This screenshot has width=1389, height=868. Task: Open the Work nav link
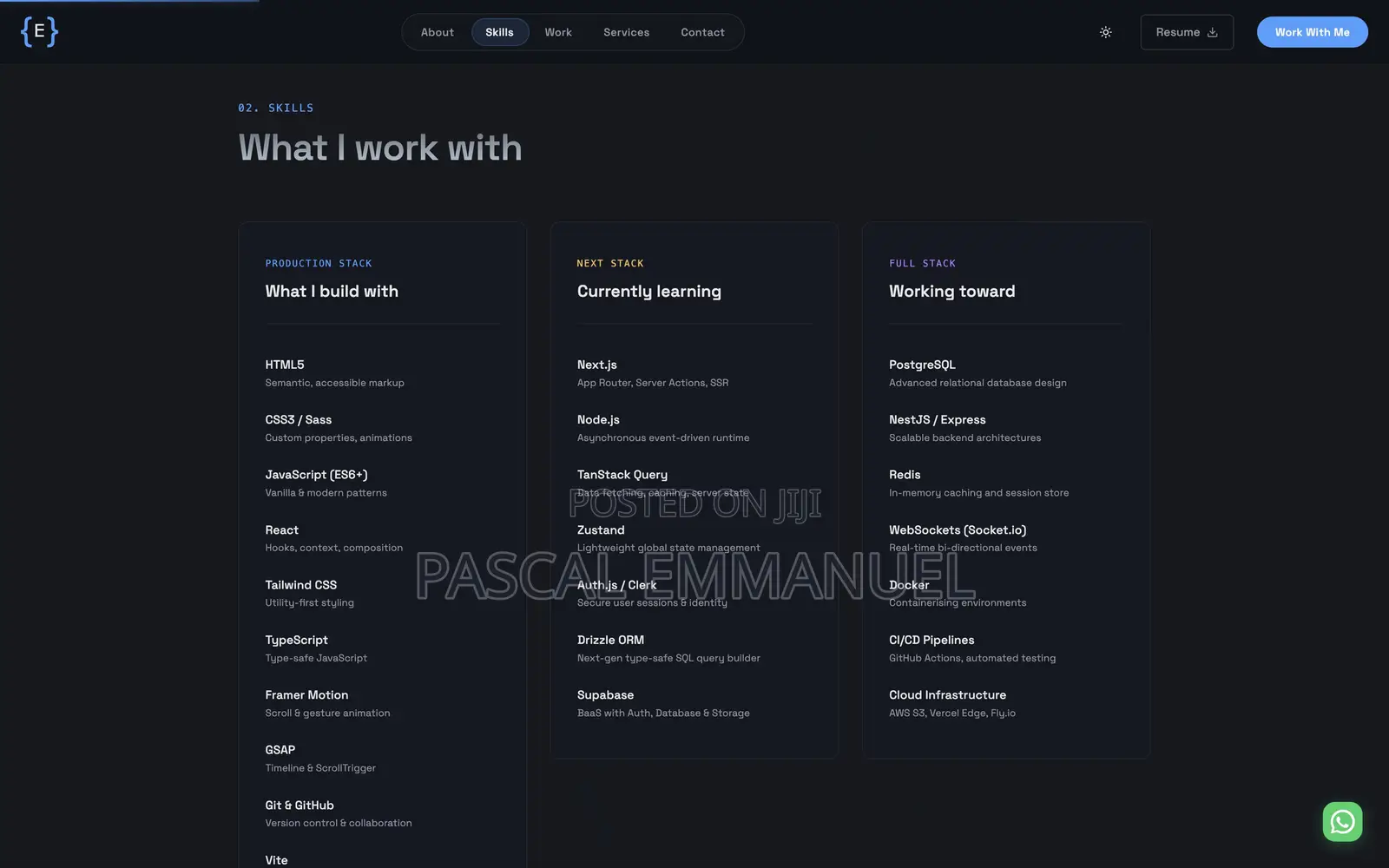tap(558, 32)
